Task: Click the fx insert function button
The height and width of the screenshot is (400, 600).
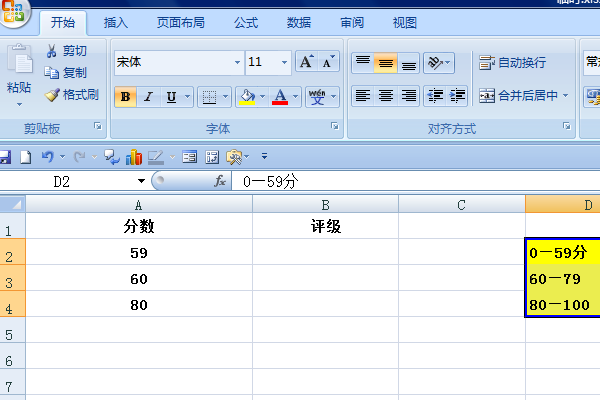Action: coord(220,181)
